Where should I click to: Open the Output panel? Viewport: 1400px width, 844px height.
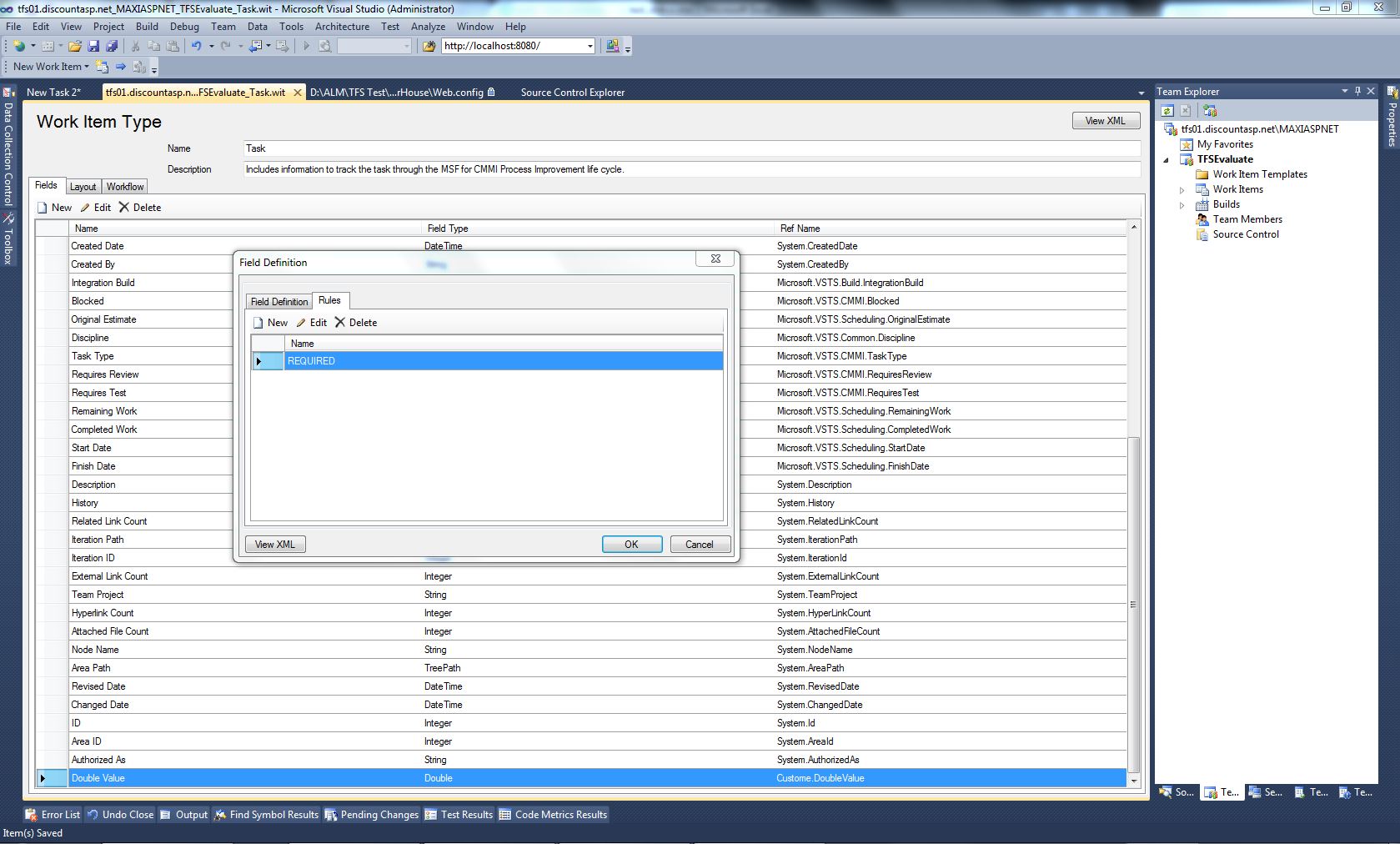tap(183, 815)
